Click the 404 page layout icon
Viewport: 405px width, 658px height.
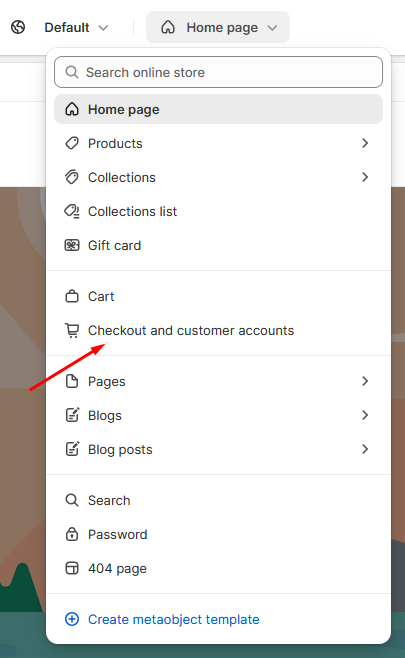click(72, 568)
